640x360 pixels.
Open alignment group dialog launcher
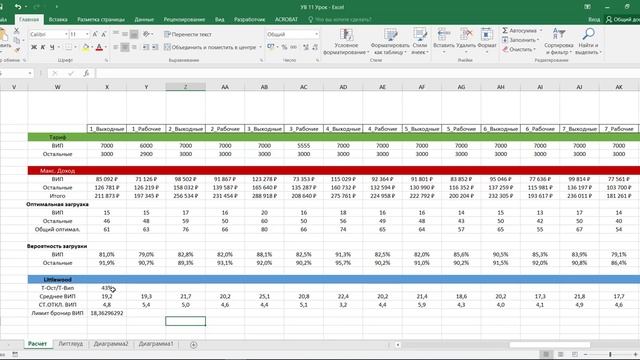[261, 60]
